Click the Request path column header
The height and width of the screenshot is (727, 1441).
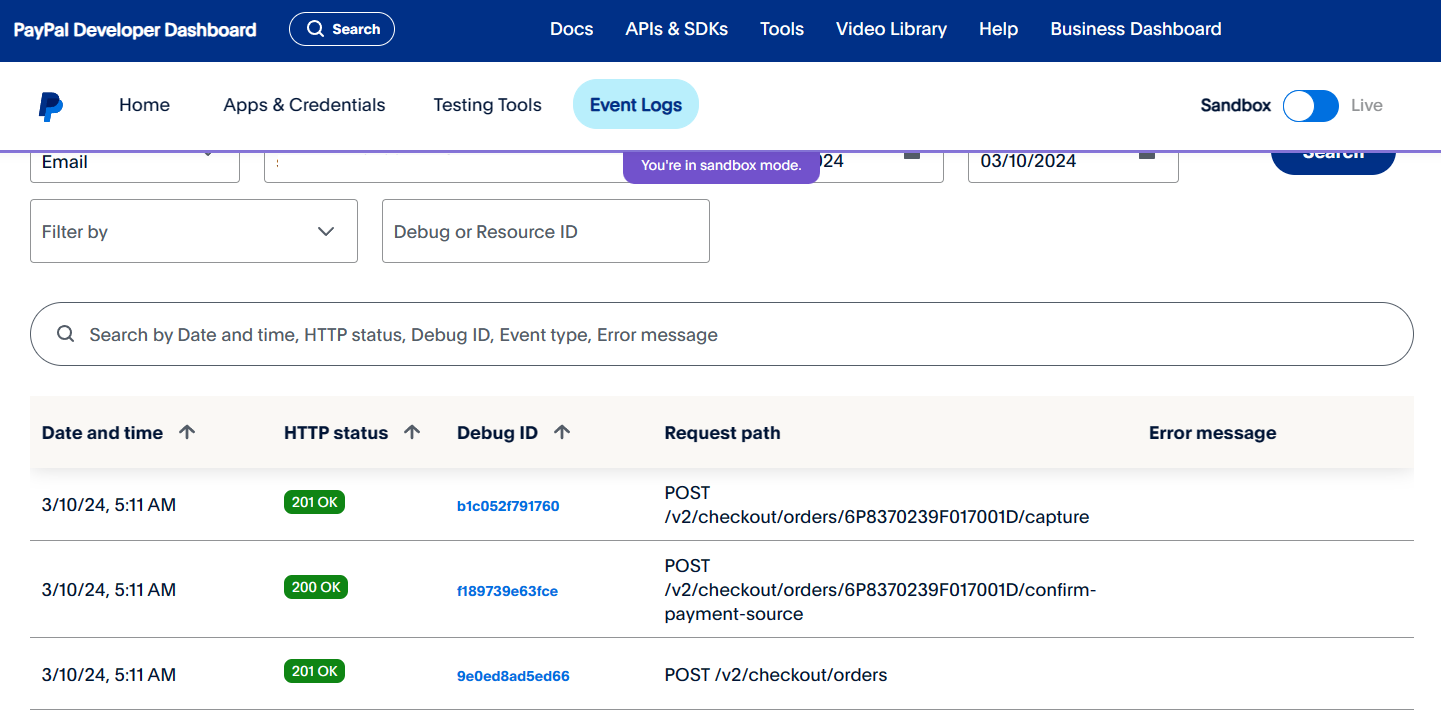point(722,433)
